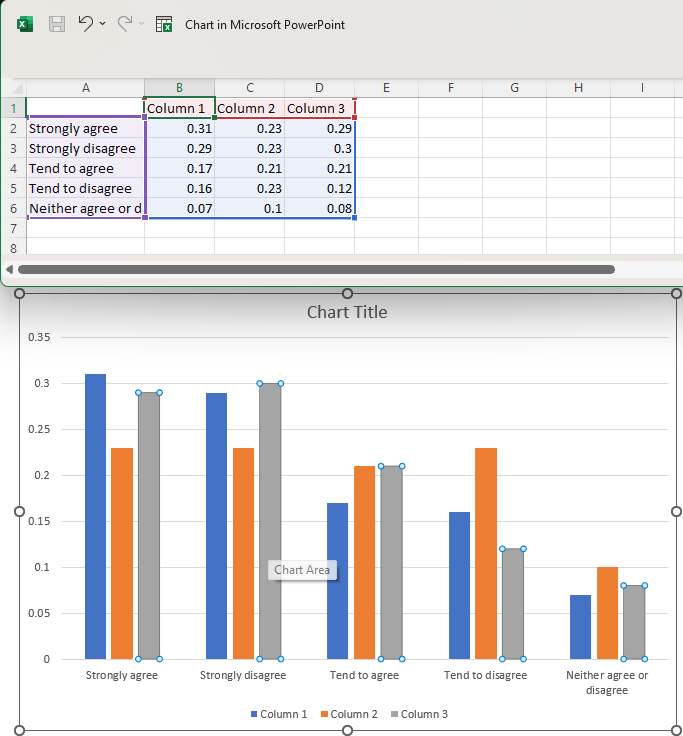Select cell containing Column 2 header
Image resolution: width=683 pixels, height=736 pixels.
tap(249, 108)
